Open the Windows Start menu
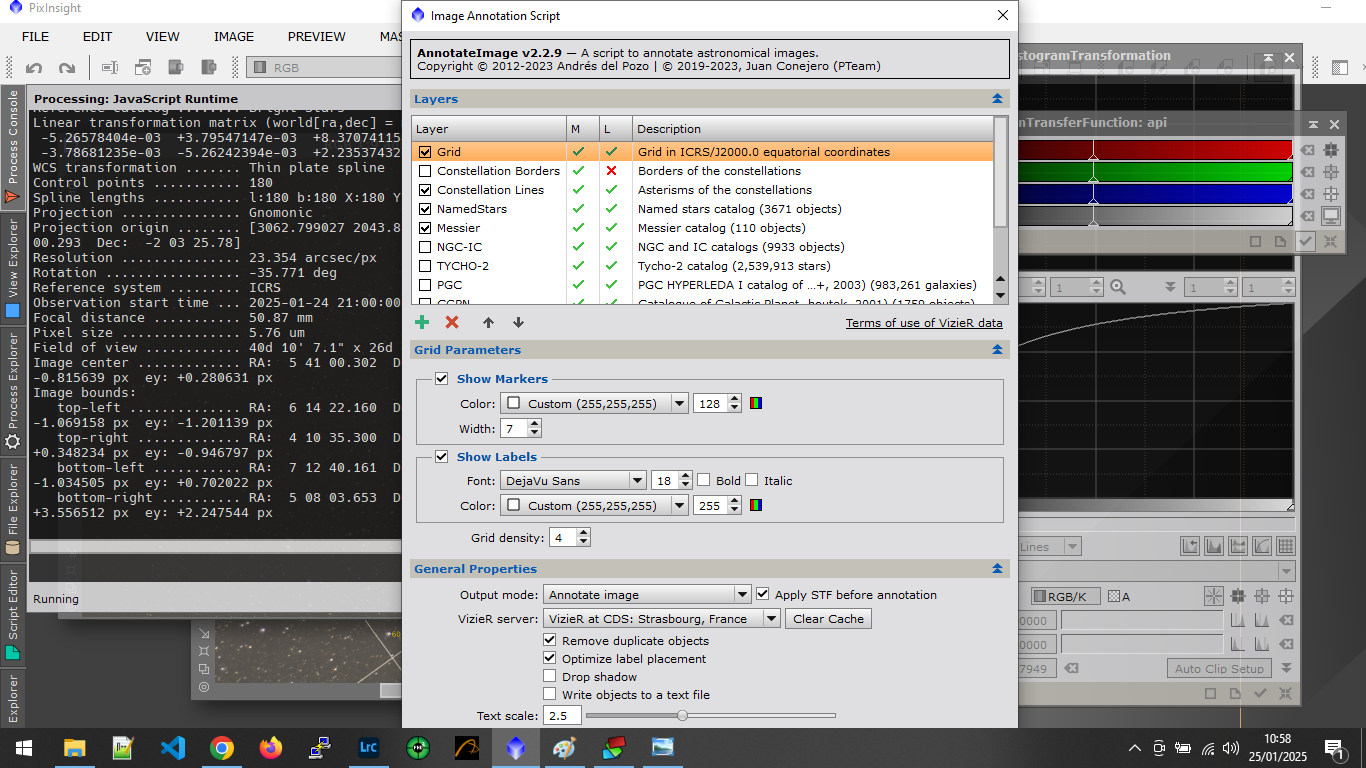This screenshot has height=768, width=1366. pos(24,747)
